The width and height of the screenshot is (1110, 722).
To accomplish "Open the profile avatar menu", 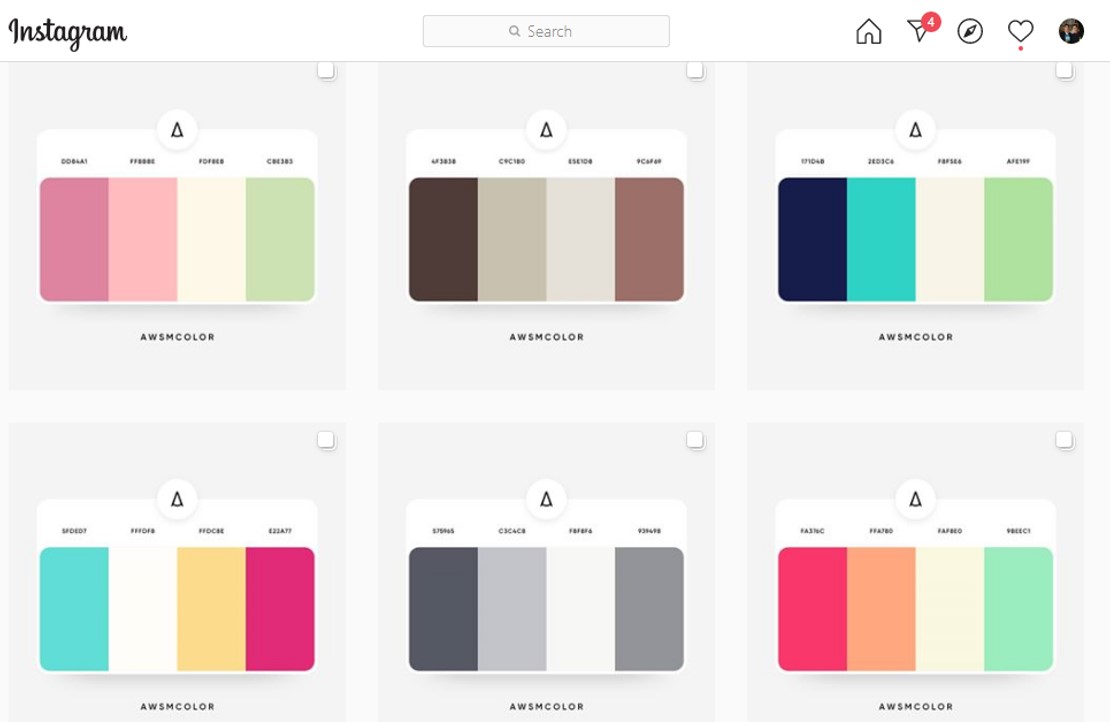I will (1071, 31).
